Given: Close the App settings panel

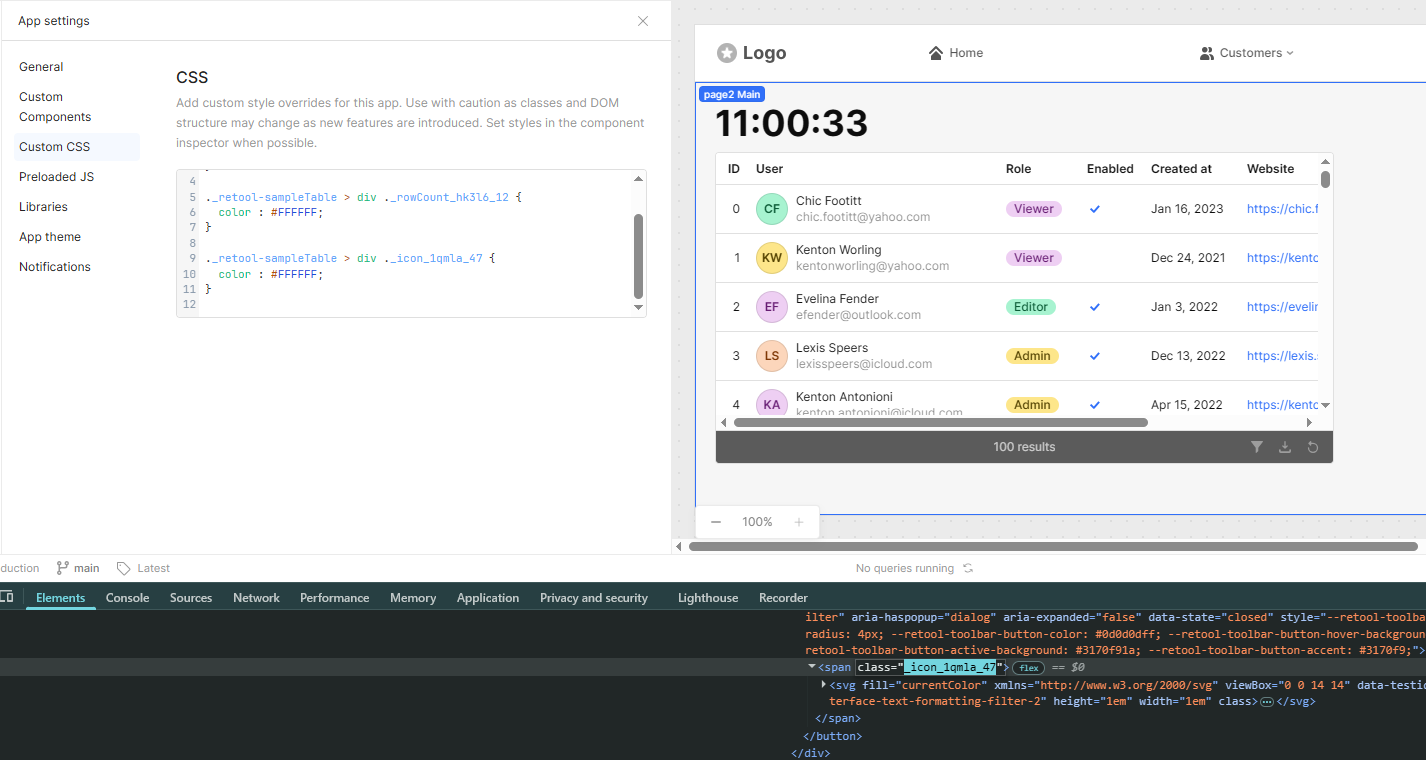Looking at the screenshot, I should point(643,21).
